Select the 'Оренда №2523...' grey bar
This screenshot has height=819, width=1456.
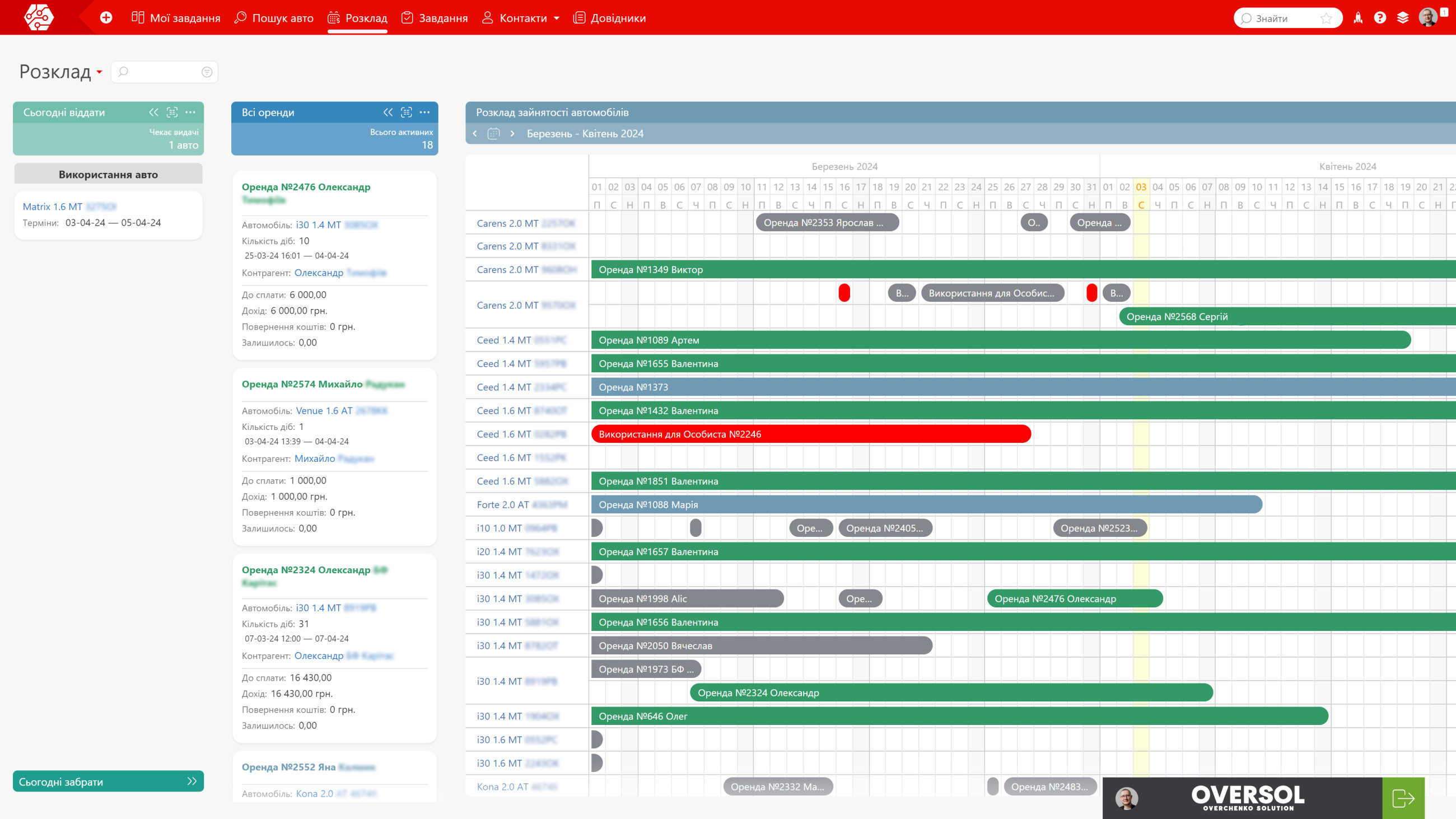(1100, 528)
